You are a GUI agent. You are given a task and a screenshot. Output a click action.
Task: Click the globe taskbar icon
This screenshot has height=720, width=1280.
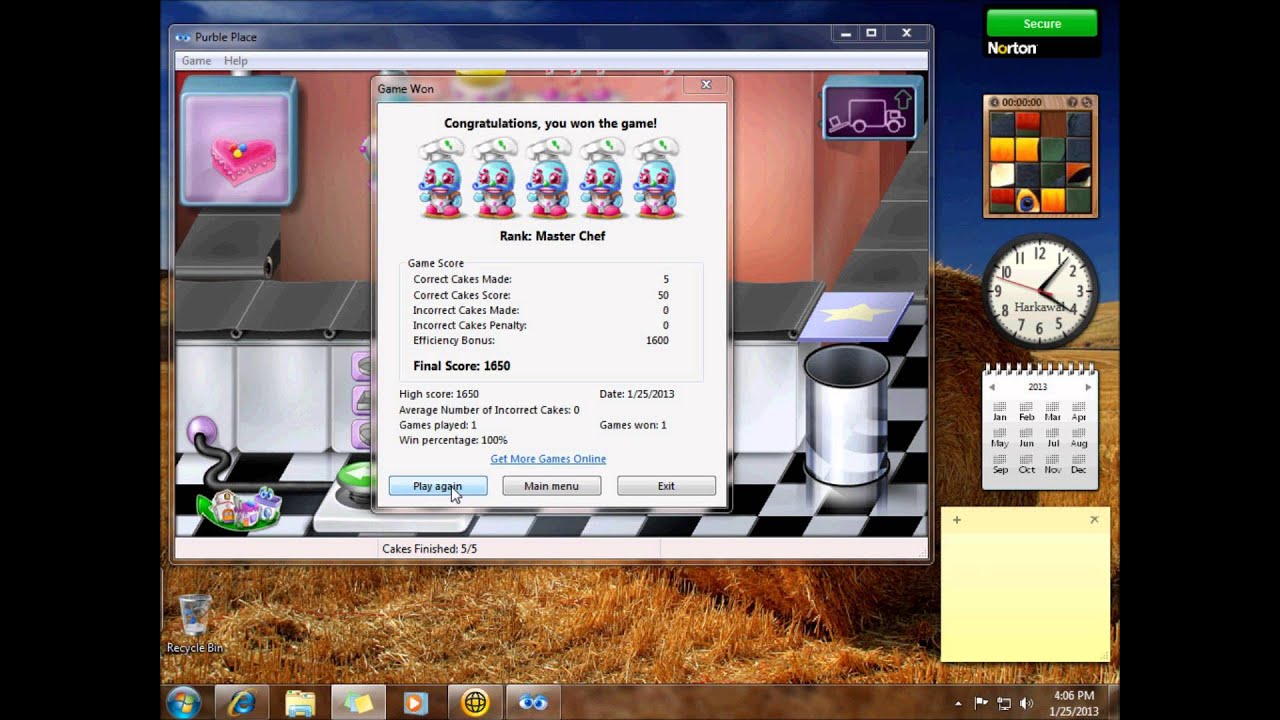click(x=475, y=703)
